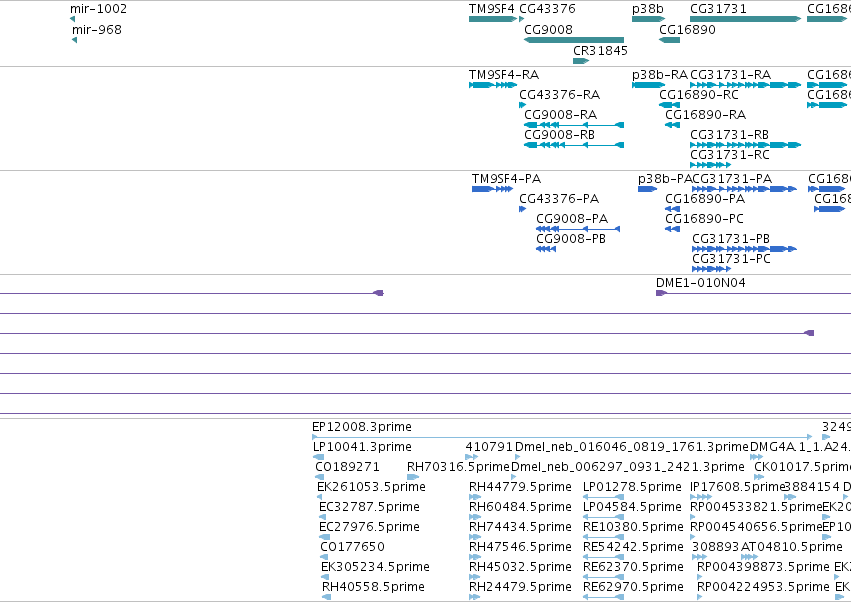Screen dimensions: 851x602
Task: Select the LP01278.5prime EST label
Action: click(x=632, y=486)
